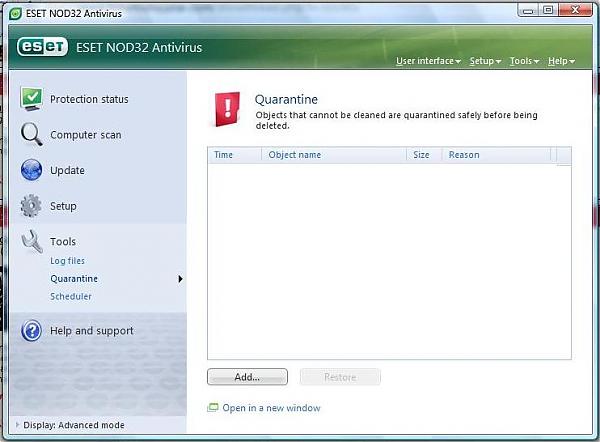This screenshot has height=442, width=600.
Task: Open the Protection status section
Action: click(x=89, y=99)
